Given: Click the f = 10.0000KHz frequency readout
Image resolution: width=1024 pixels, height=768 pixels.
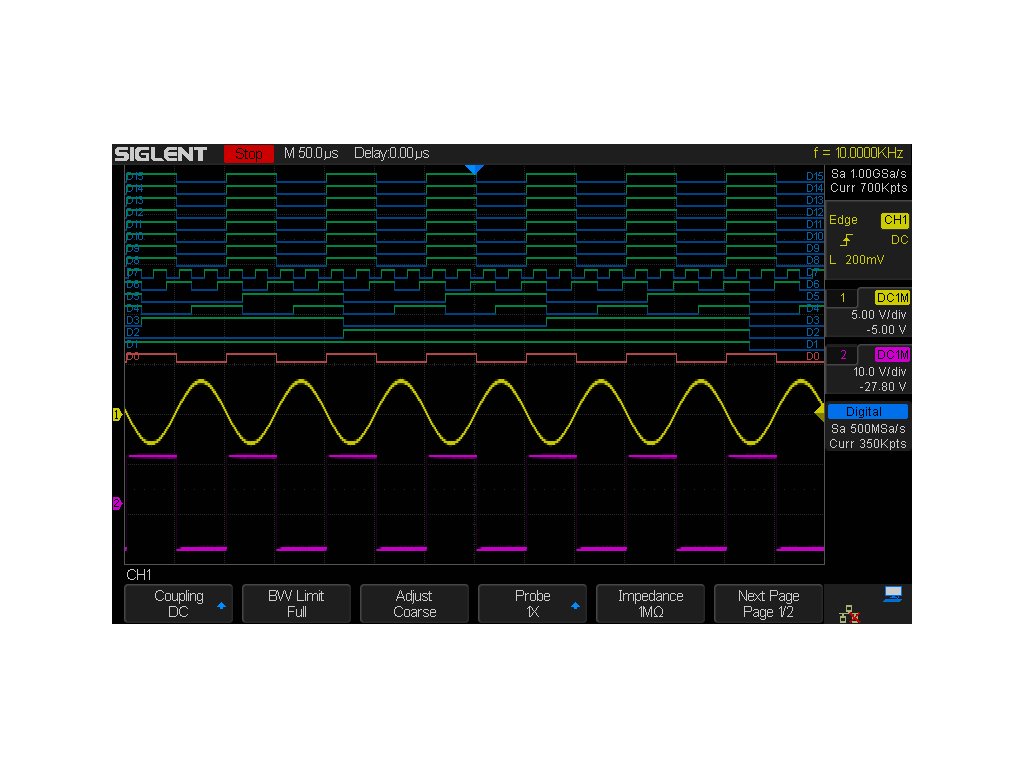Looking at the screenshot, I should pyautogui.click(x=858, y=153).
